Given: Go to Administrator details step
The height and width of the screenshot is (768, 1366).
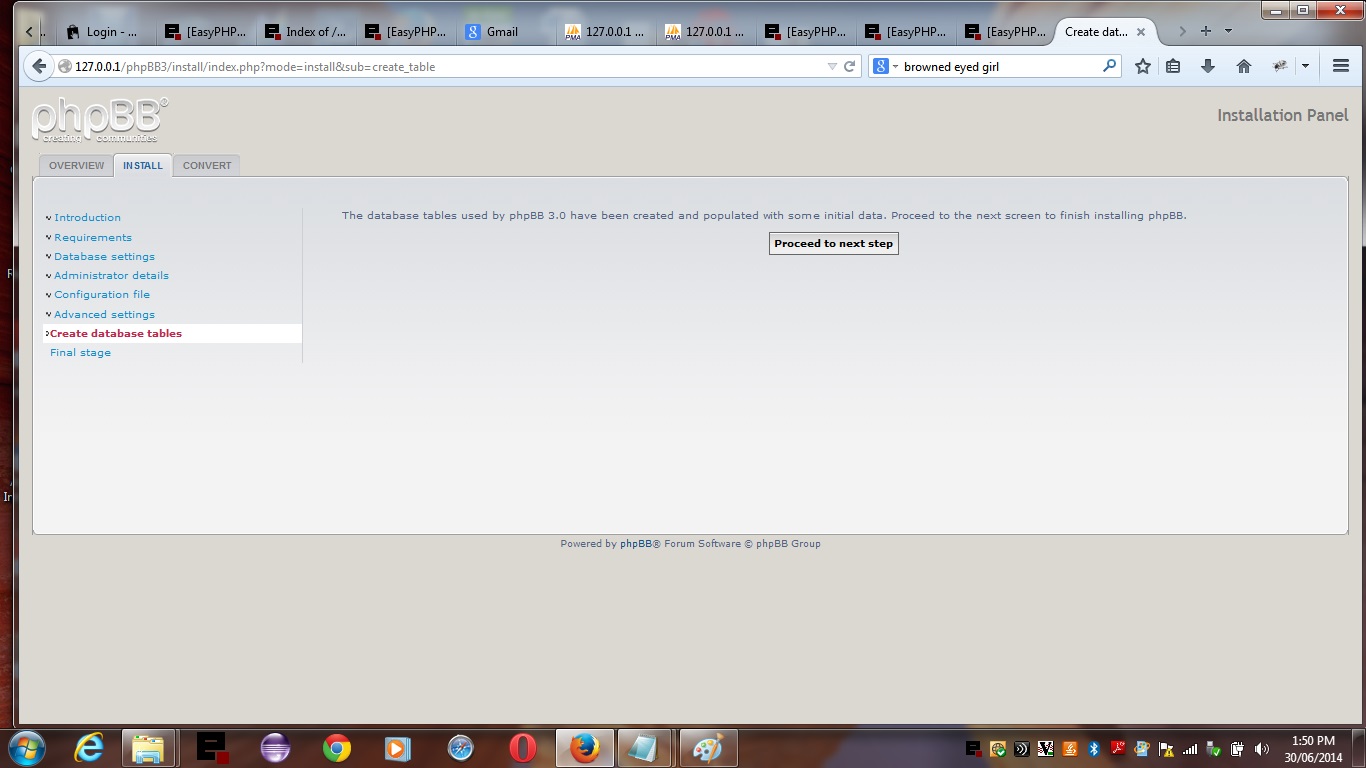Looking at the screenshot, I should pos(111,275).
